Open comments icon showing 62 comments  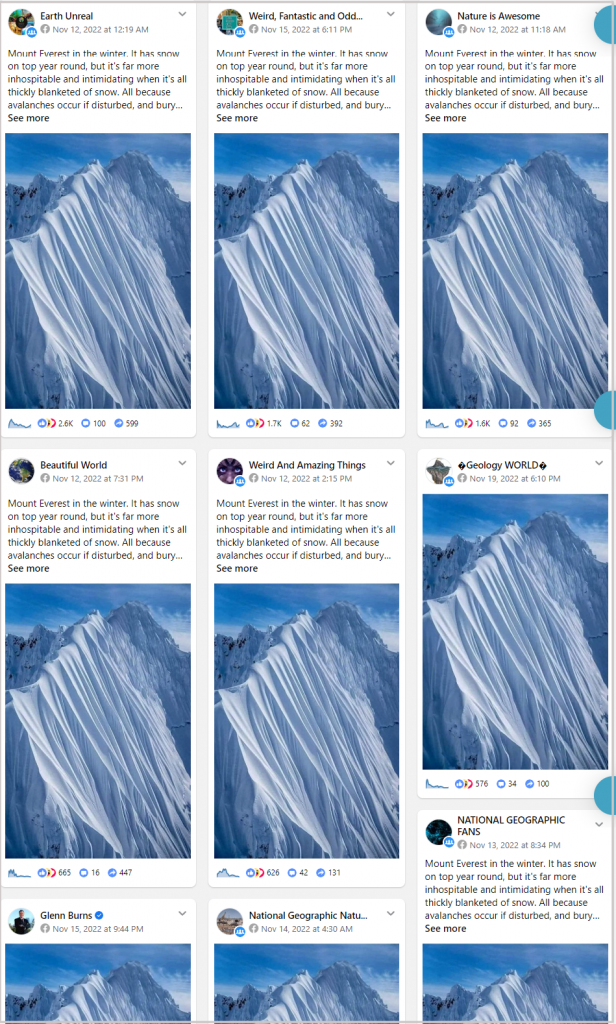294,423
